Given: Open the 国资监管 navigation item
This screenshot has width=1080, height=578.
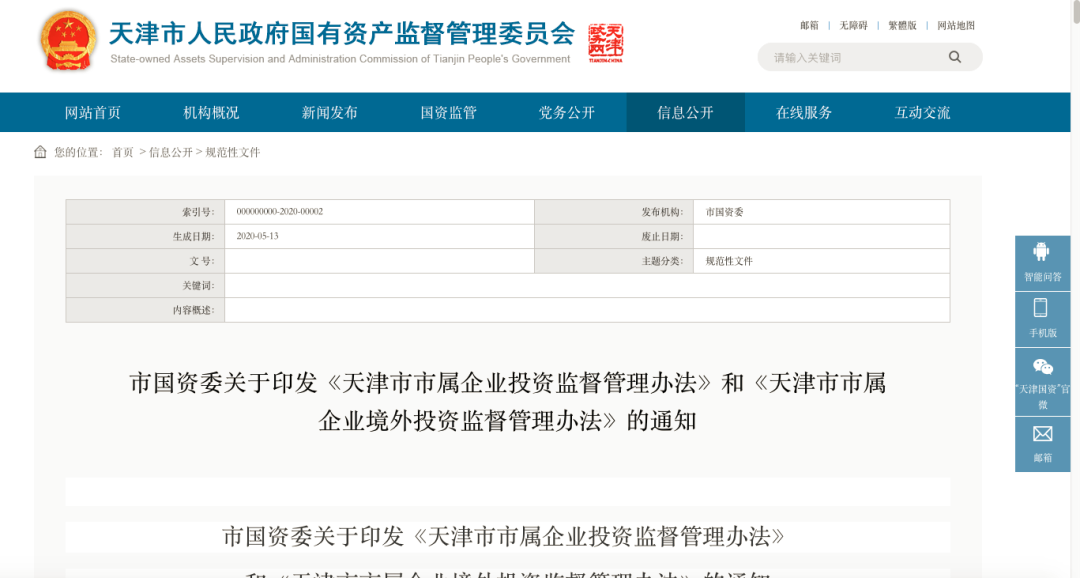Looking at the screenshot, I should tap(448, 113).
